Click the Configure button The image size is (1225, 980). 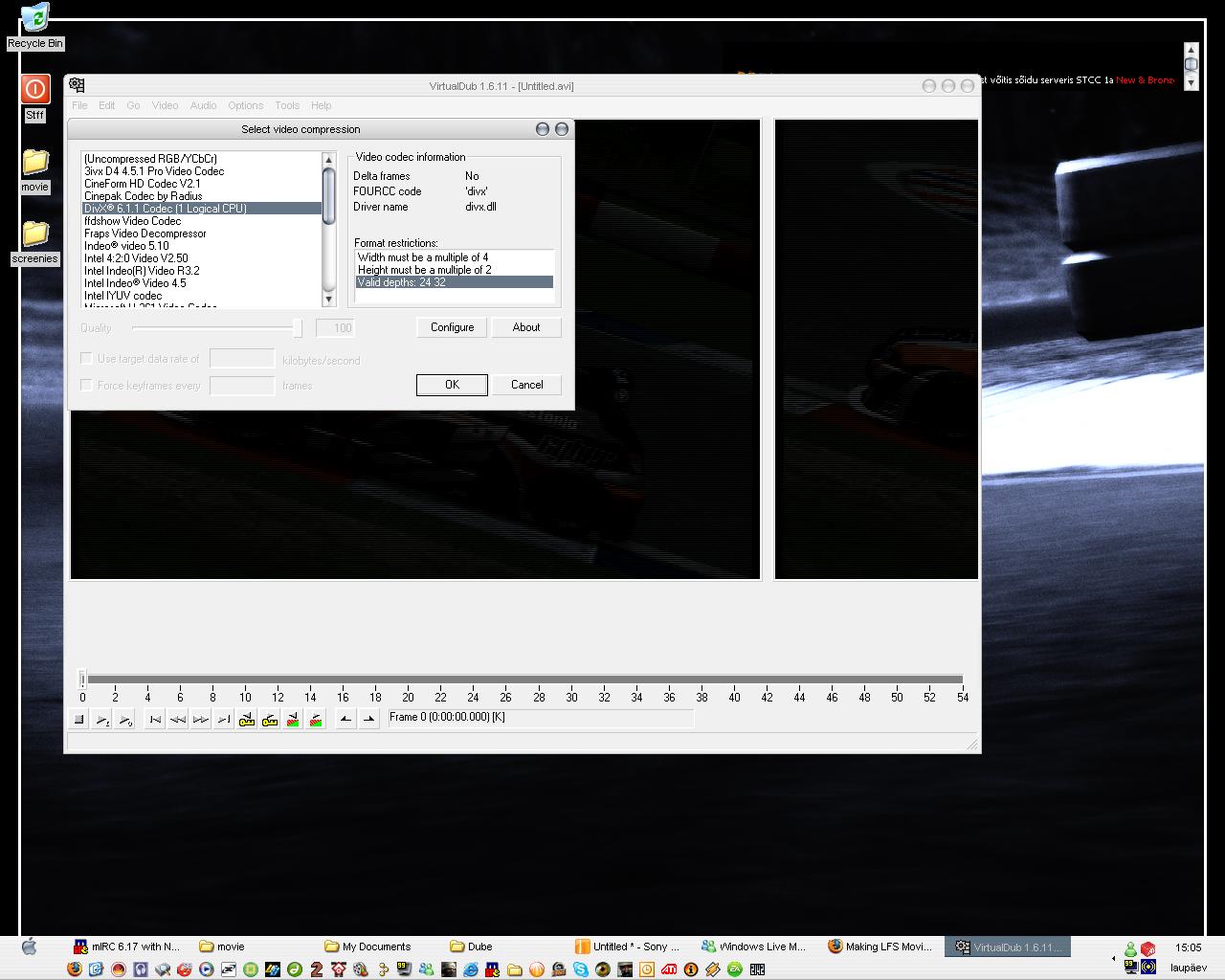pos(452,327)
